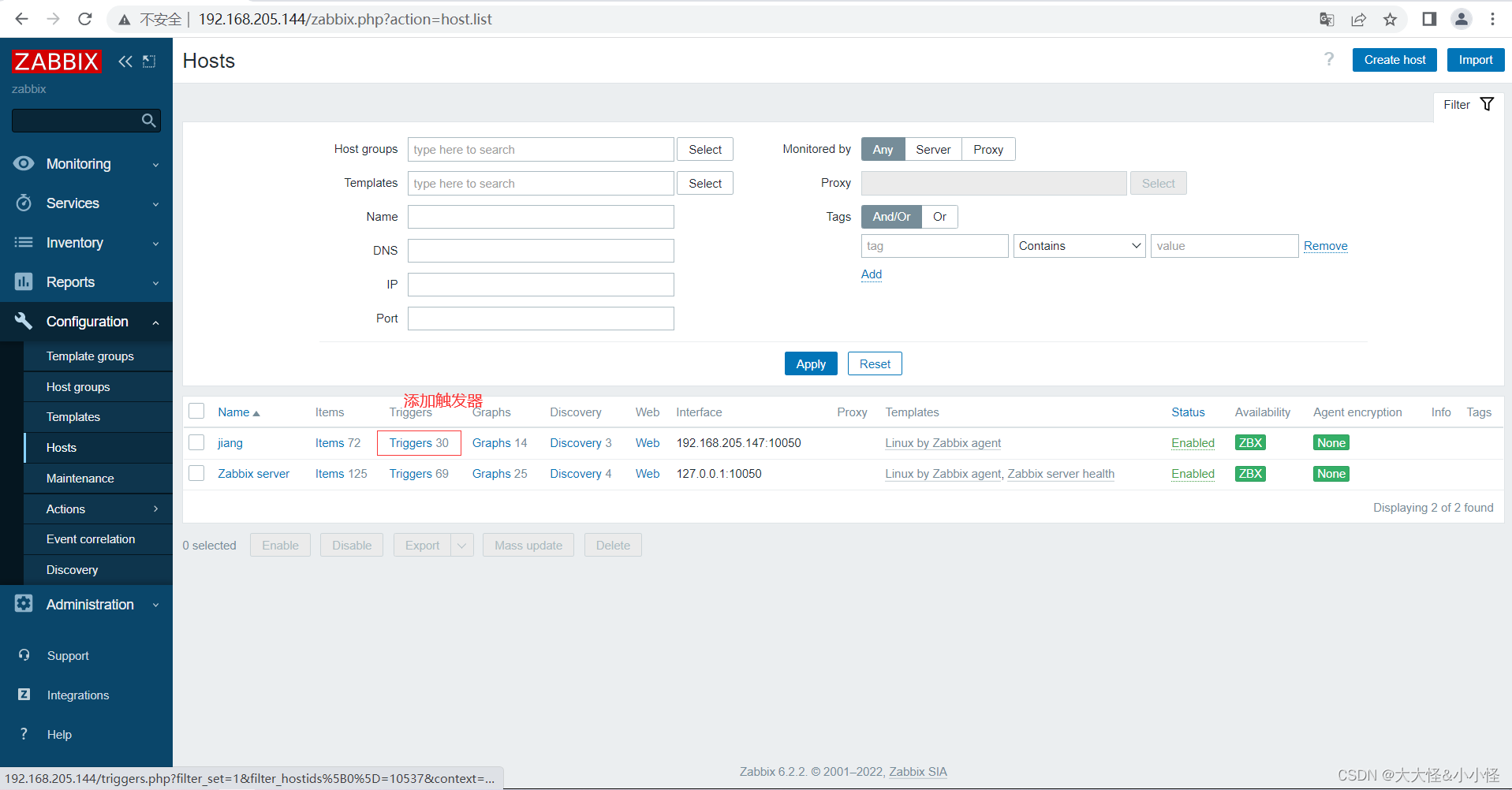Viewport: 1512px width, 790px height.
Task: Click the browser back arrow
Action: click(x=22, y=19)
